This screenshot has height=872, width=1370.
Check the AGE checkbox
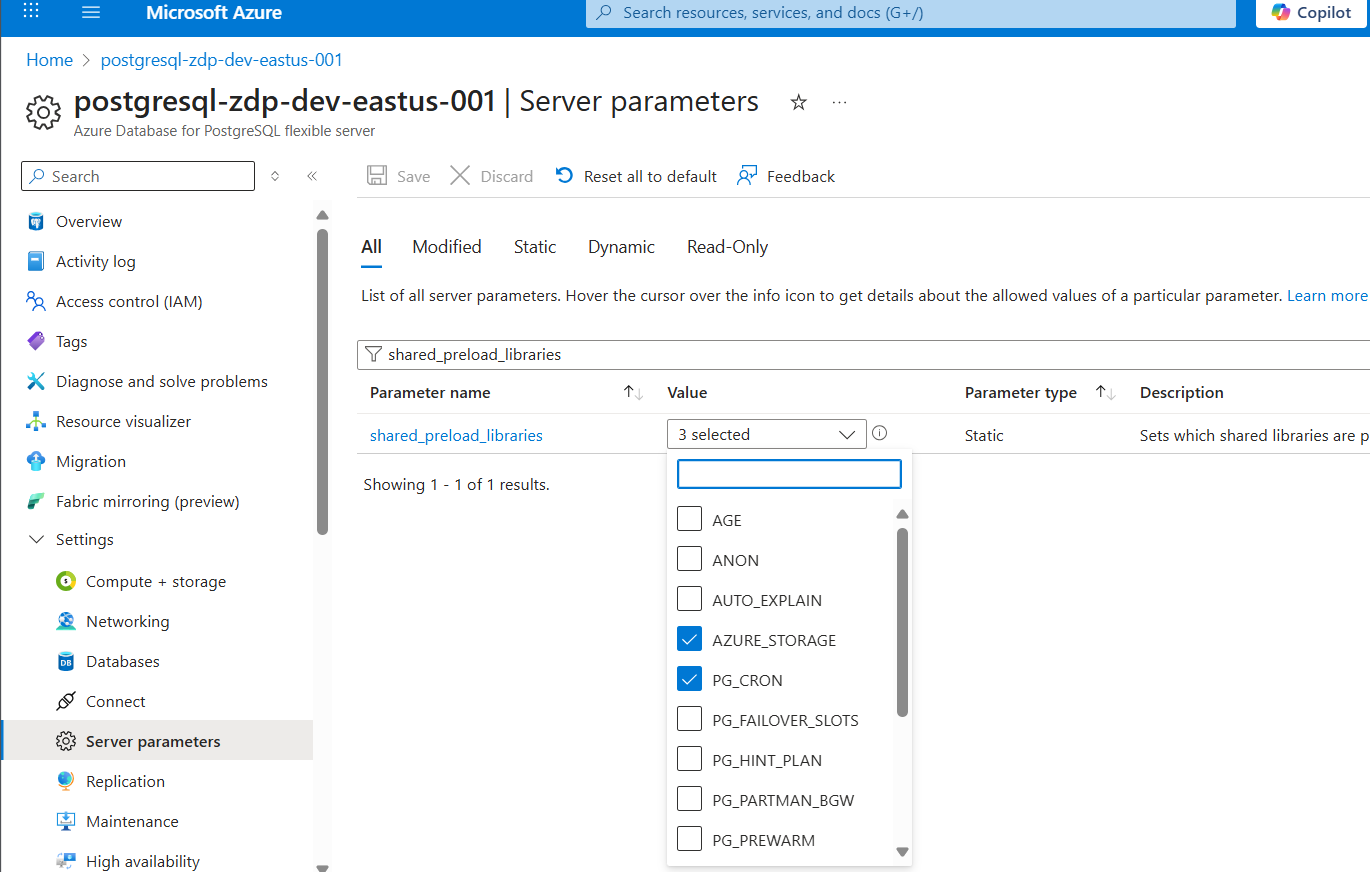tap(689, 518)
